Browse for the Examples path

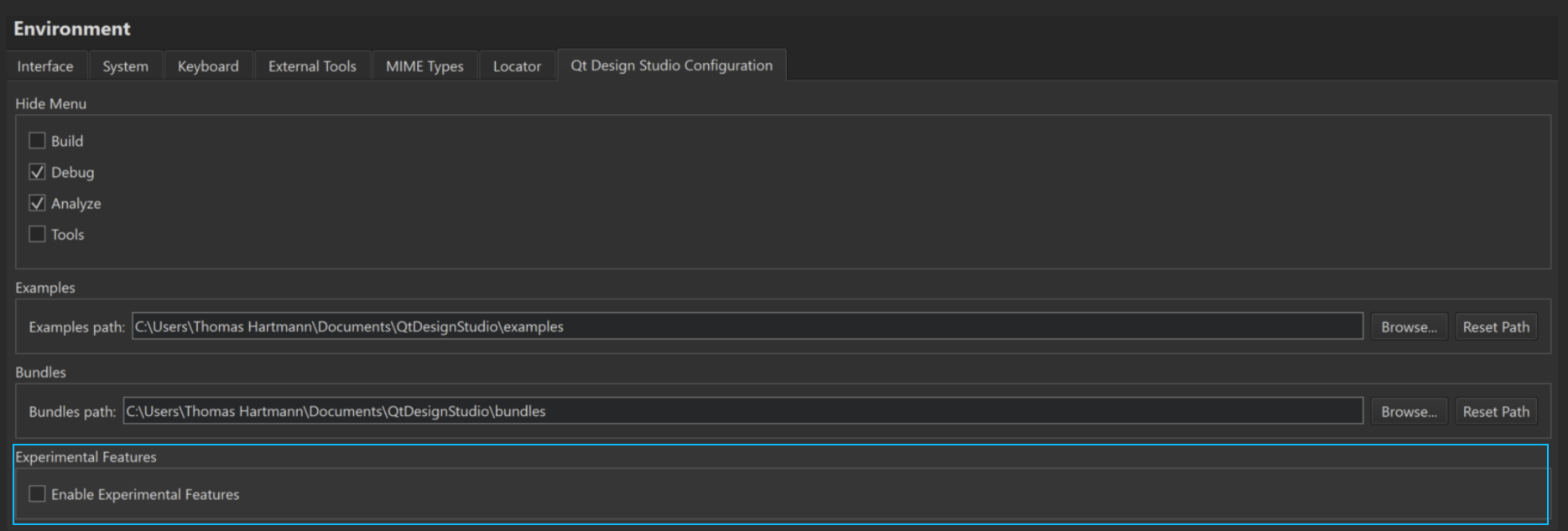pyautogui.click(x=1409, y=327)
